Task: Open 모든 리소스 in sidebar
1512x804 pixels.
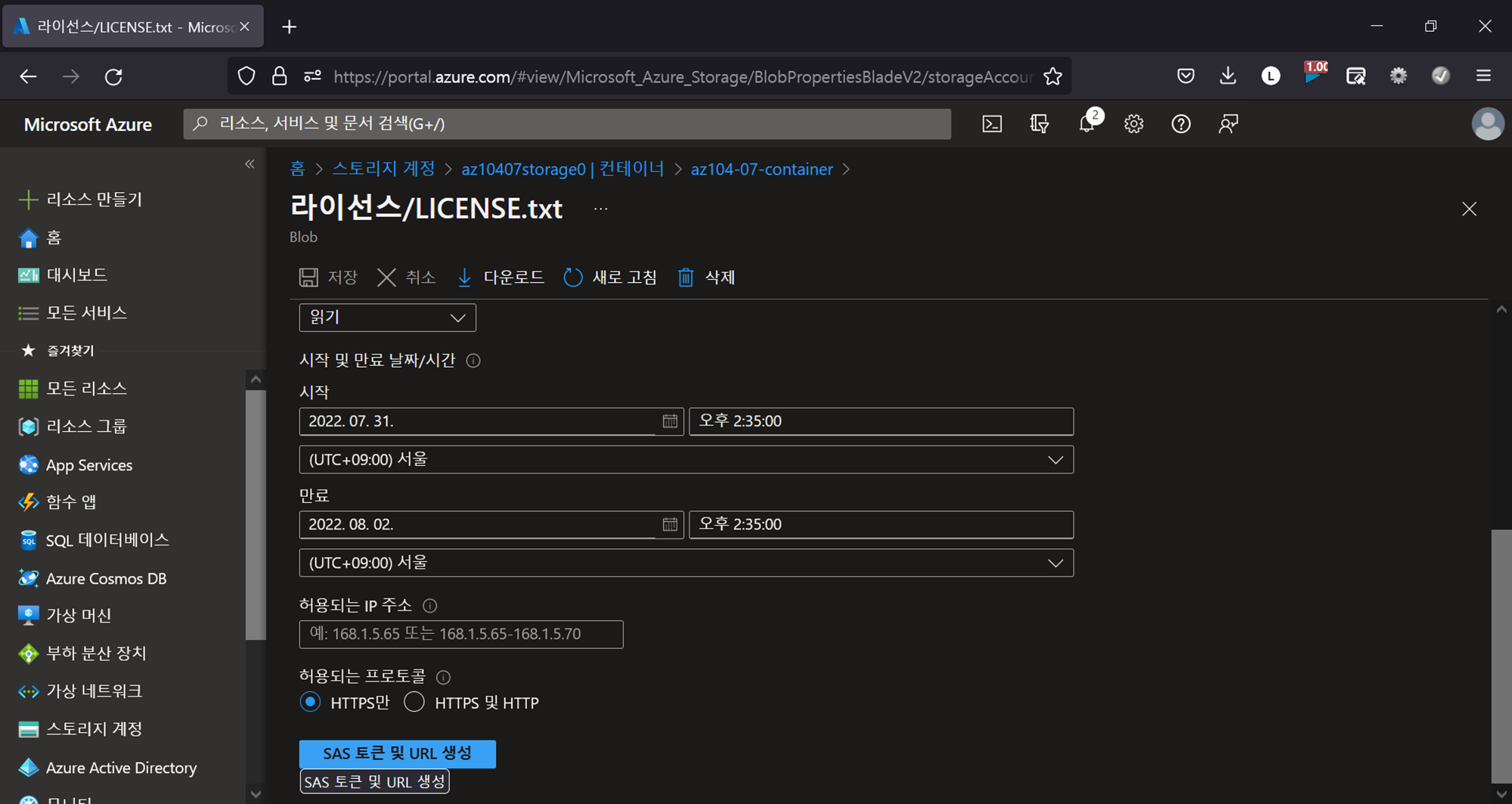Action: point(73,389)
